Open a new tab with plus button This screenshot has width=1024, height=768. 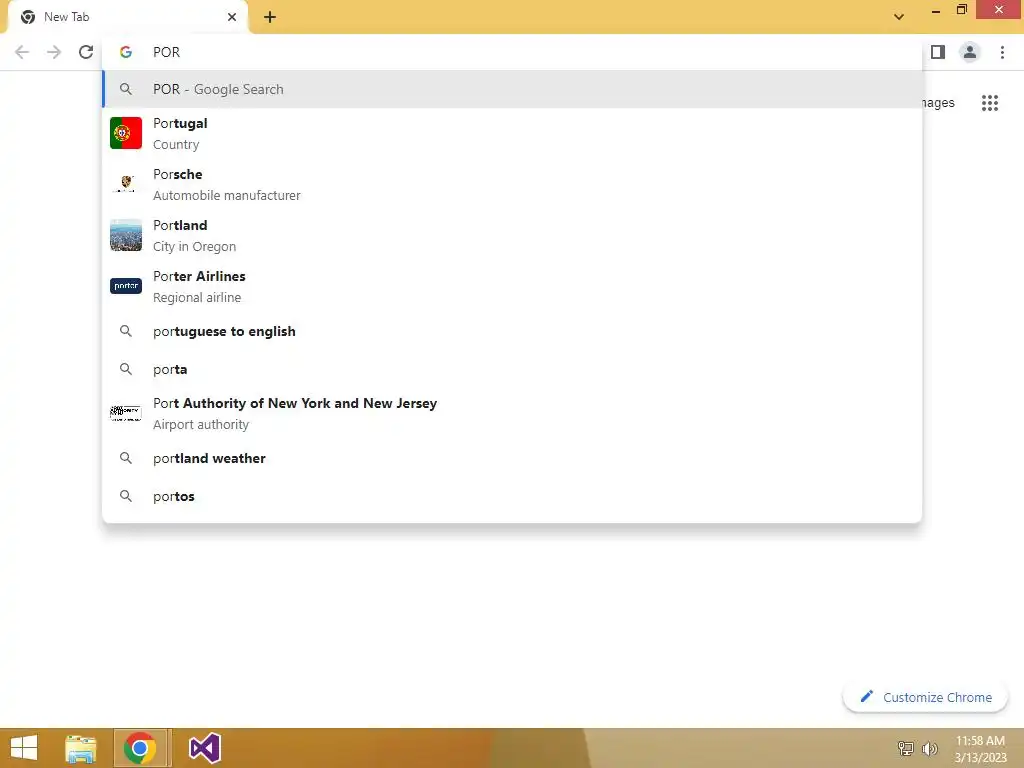pos(270,17)
